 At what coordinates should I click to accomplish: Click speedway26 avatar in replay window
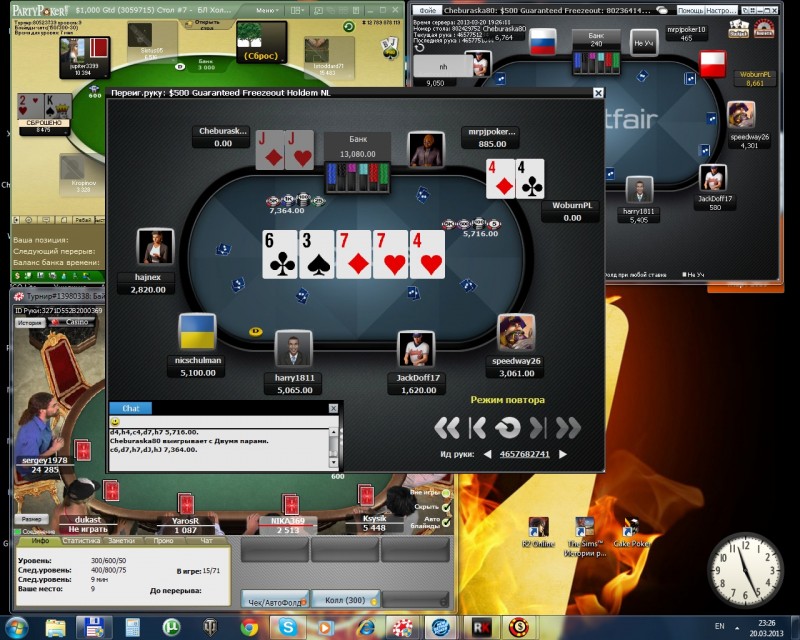(x=516, y=332)
